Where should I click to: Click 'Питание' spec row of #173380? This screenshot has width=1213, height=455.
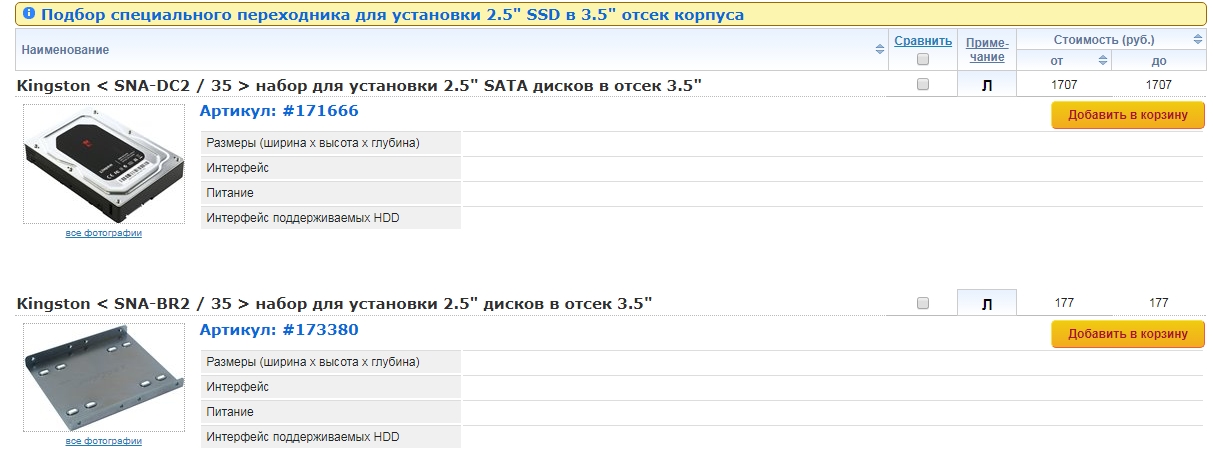[x=702, y=411]
